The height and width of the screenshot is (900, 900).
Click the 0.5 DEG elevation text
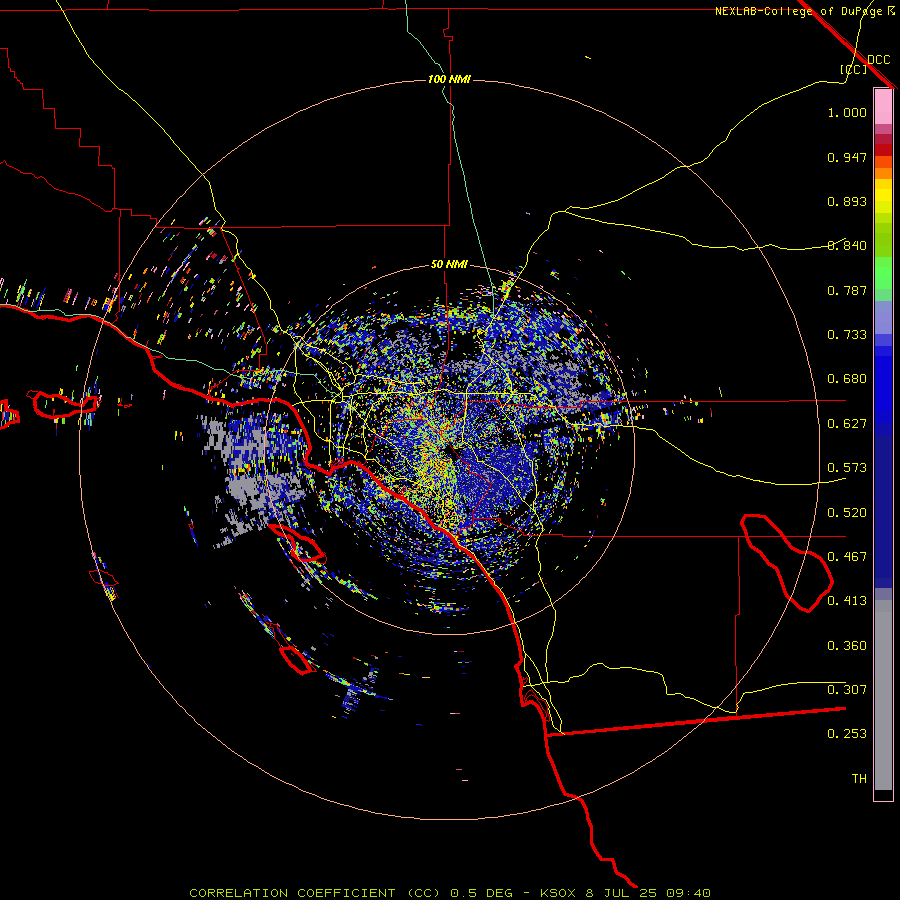[484, 893]
